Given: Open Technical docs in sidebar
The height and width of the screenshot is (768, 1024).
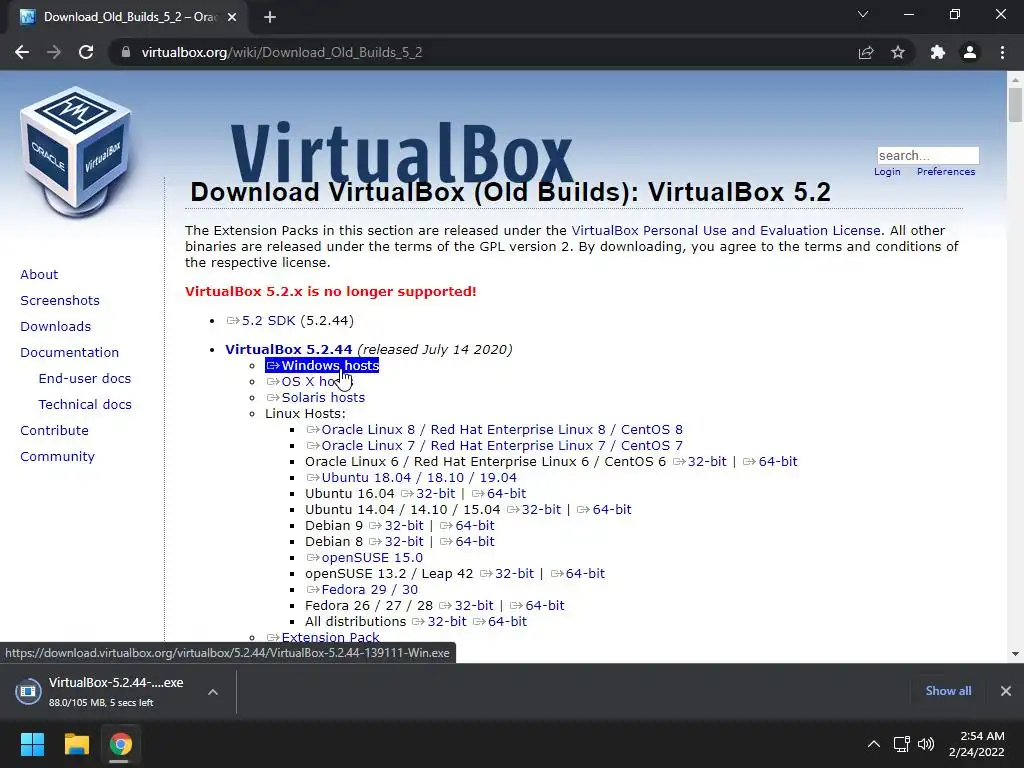Looking at the screenshot, I should pos(85,405).
